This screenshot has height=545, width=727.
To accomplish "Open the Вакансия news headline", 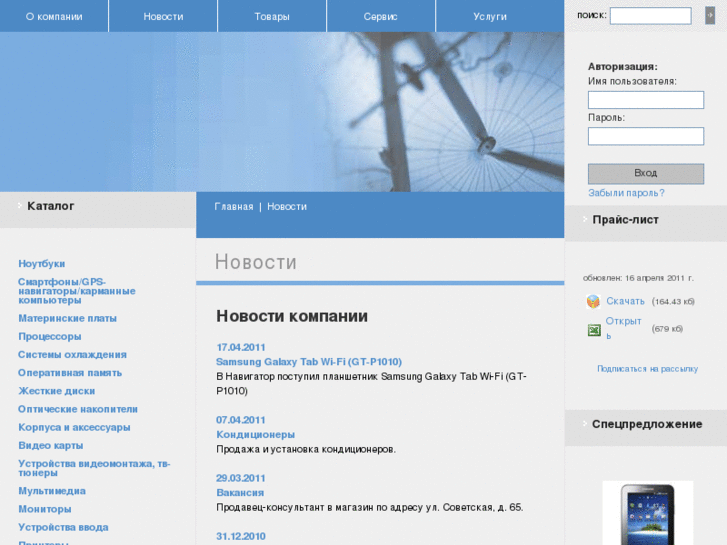I will [x=240, y=493].
